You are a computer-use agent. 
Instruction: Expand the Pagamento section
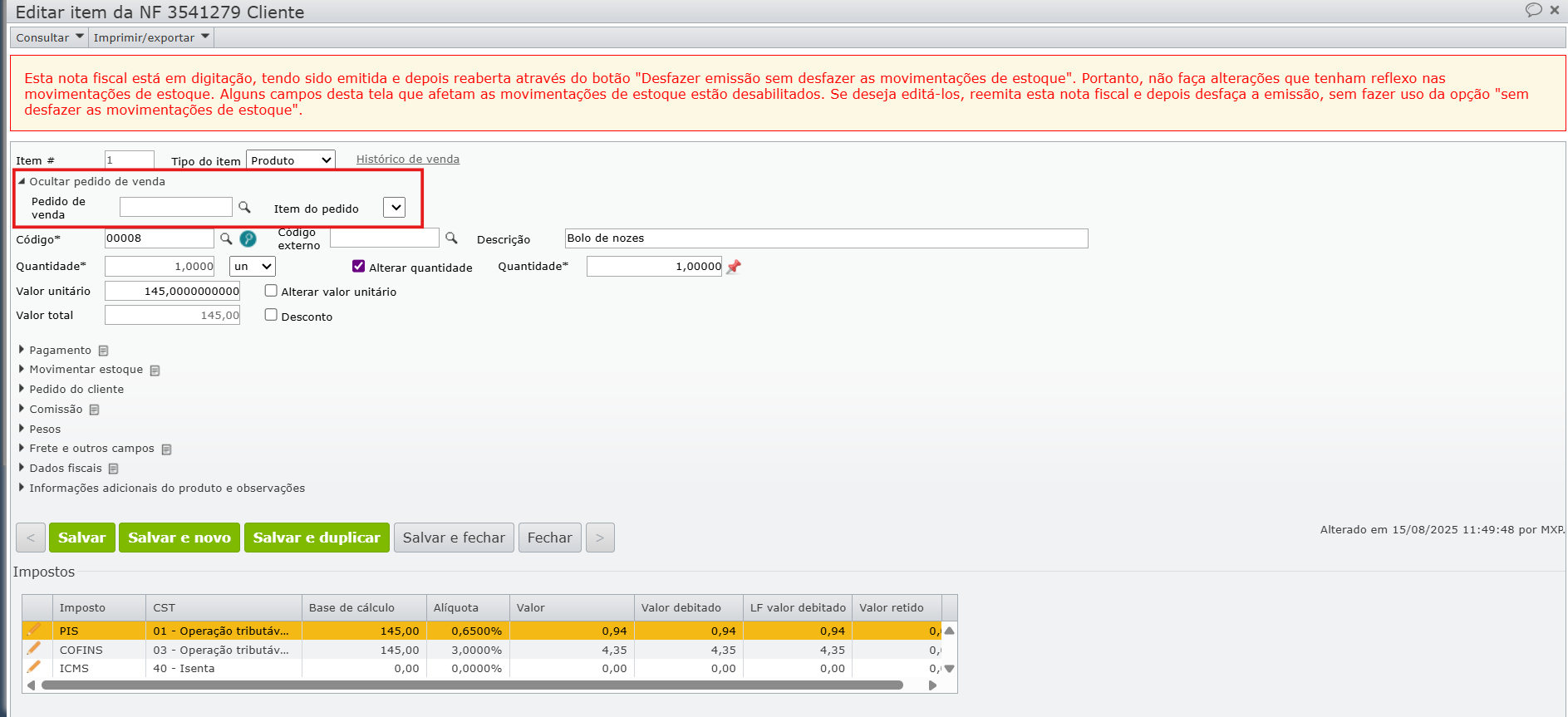55,351
